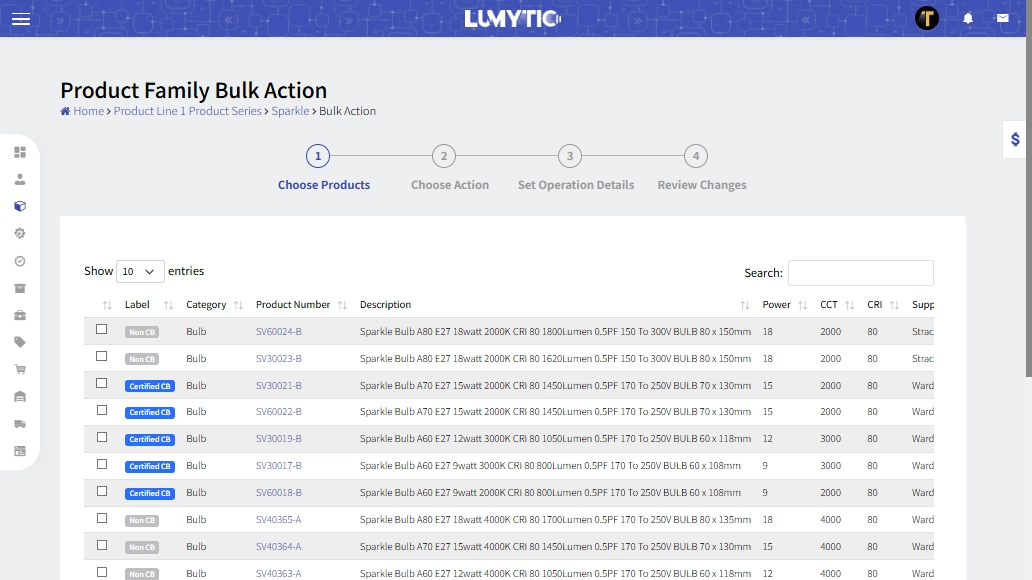Image resolution: width=1032 pixels, height=580 pixels.
Task: Click the Supp column header
Action: point(923,305)
